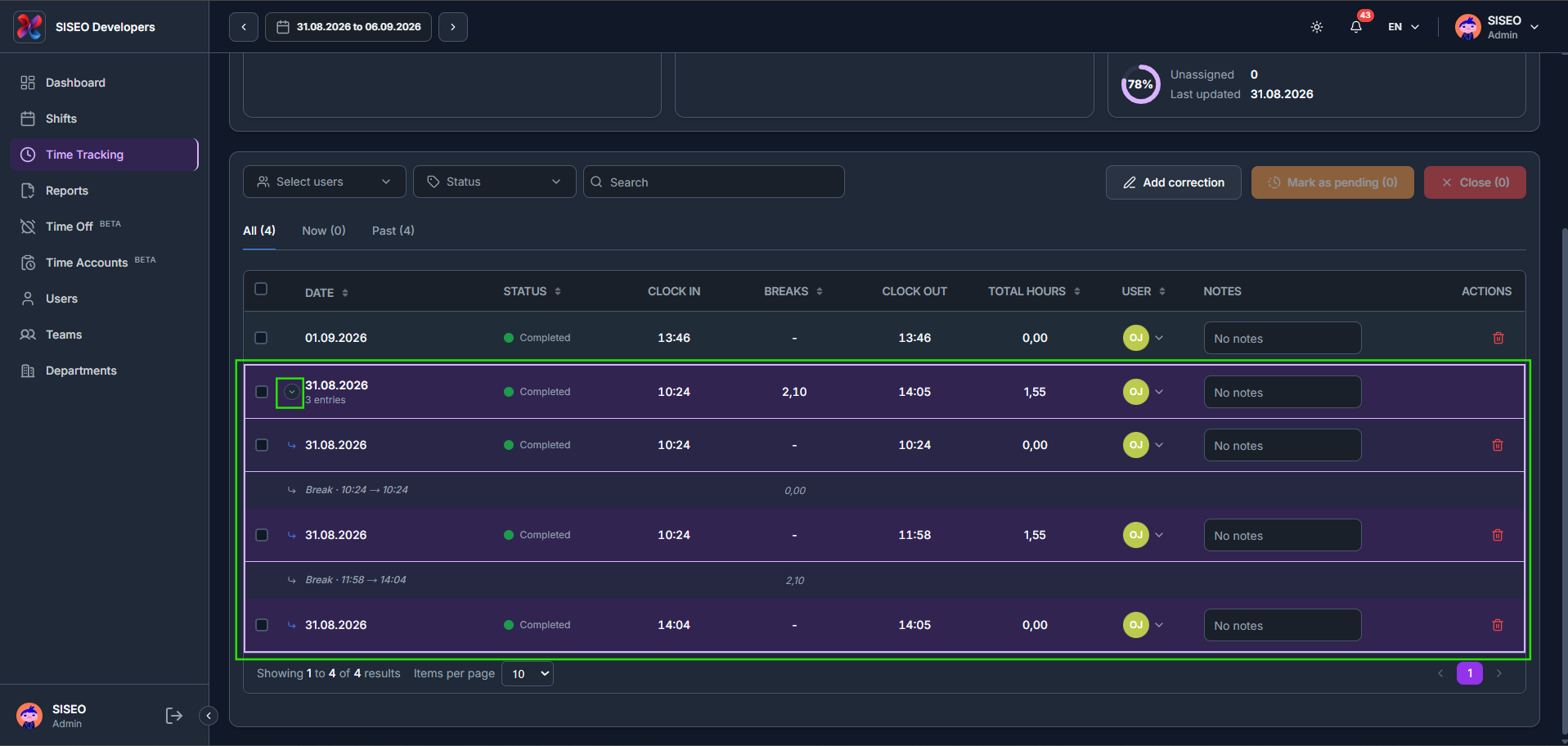Image resolution: width=1568 pixels, height=746 pixels.
Task: Delete the entry clocking out at 11:58 via trash icon
Action: tap(1498, 535)
